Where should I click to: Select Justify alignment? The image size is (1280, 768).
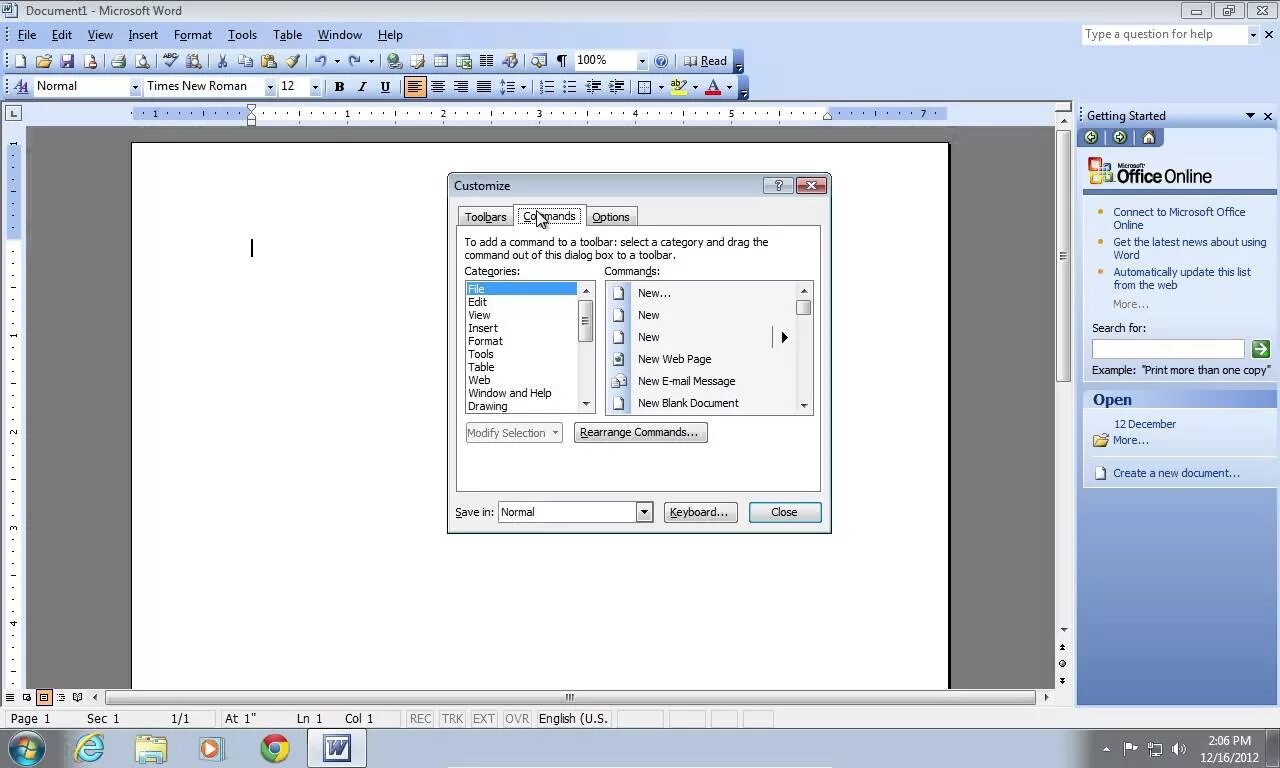(484, 87)
